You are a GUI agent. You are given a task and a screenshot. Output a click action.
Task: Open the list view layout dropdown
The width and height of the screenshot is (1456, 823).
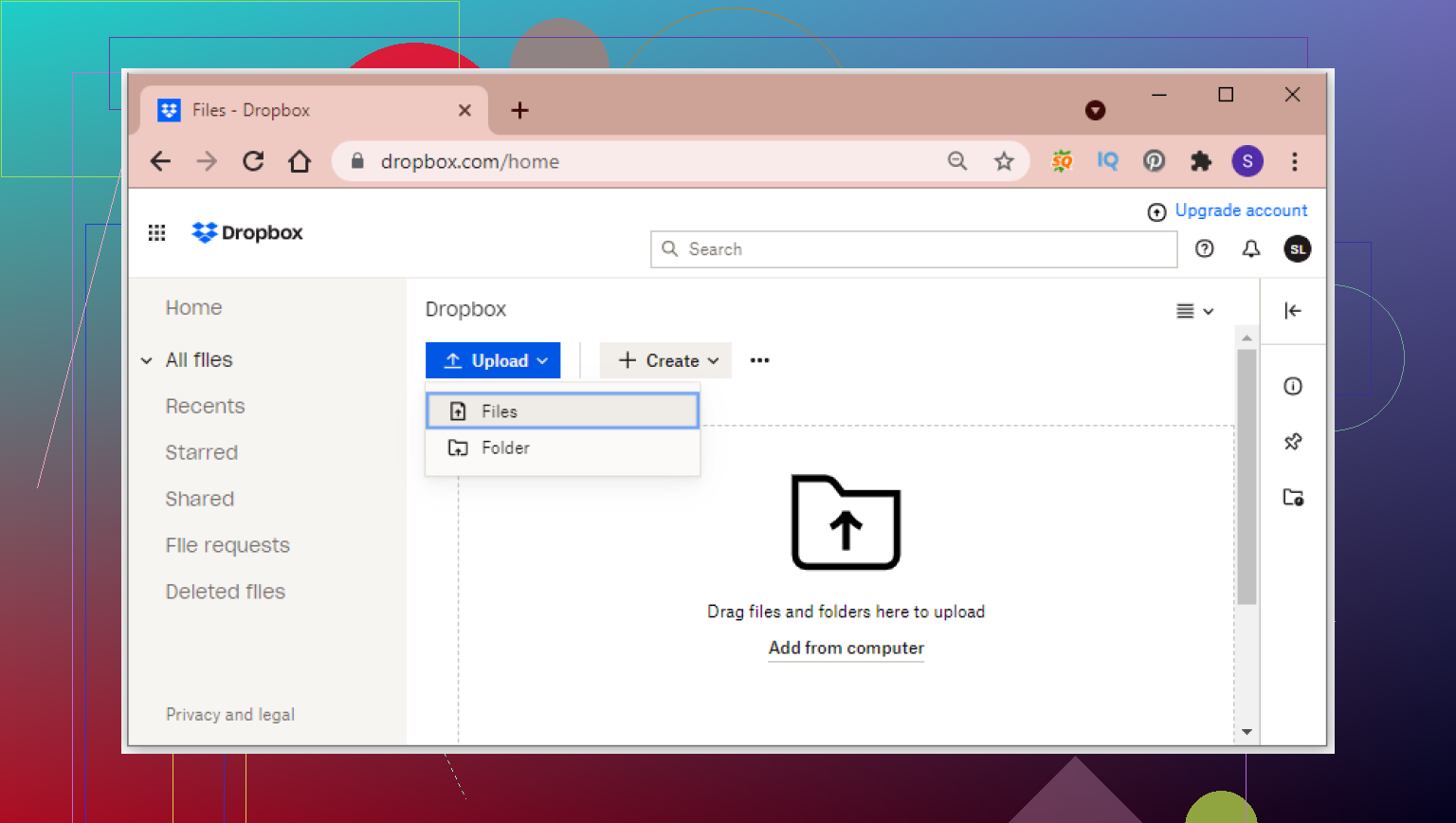[1194, 311]
